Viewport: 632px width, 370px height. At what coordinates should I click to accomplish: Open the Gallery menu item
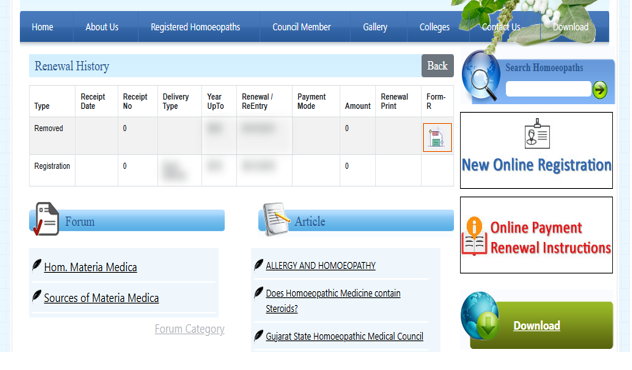coord(375,27)
